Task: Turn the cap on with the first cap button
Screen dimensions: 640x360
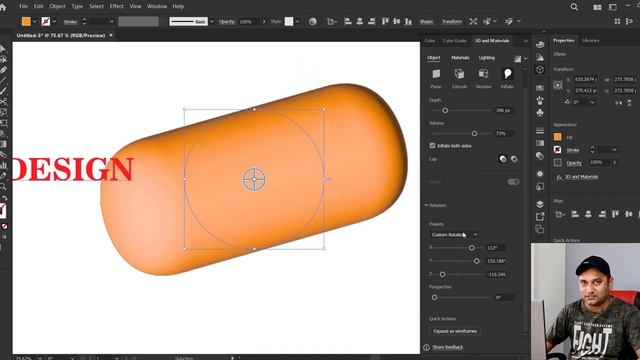Action: pos(503,159)
